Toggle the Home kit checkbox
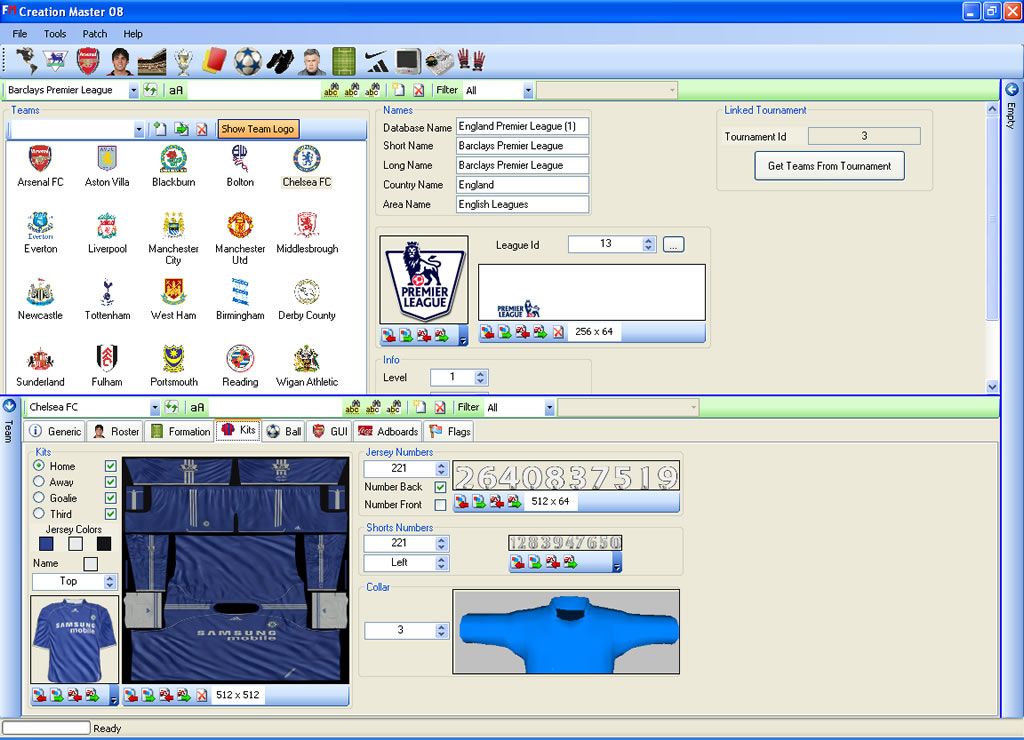 (x=110, y=466)
